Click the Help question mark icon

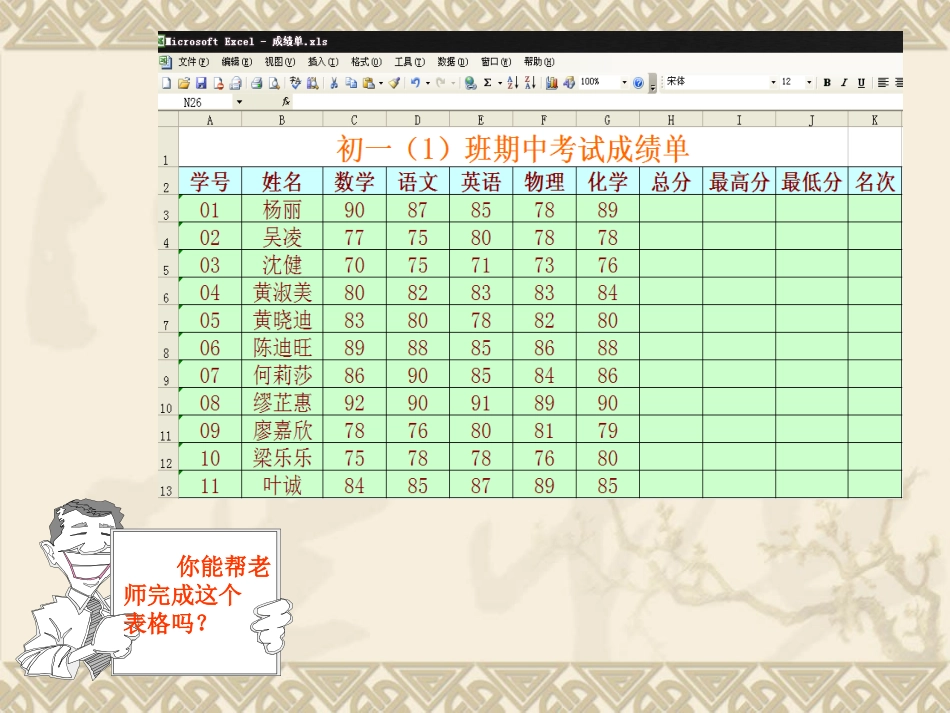pyautogui.click(x=638, y=83)
